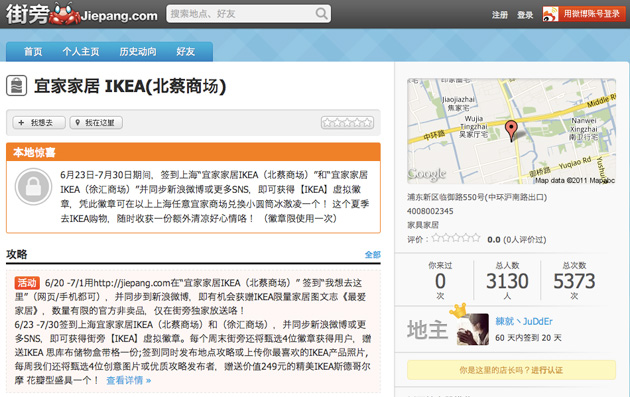
Task: Click the 登录 link
Action: [525, 15]
